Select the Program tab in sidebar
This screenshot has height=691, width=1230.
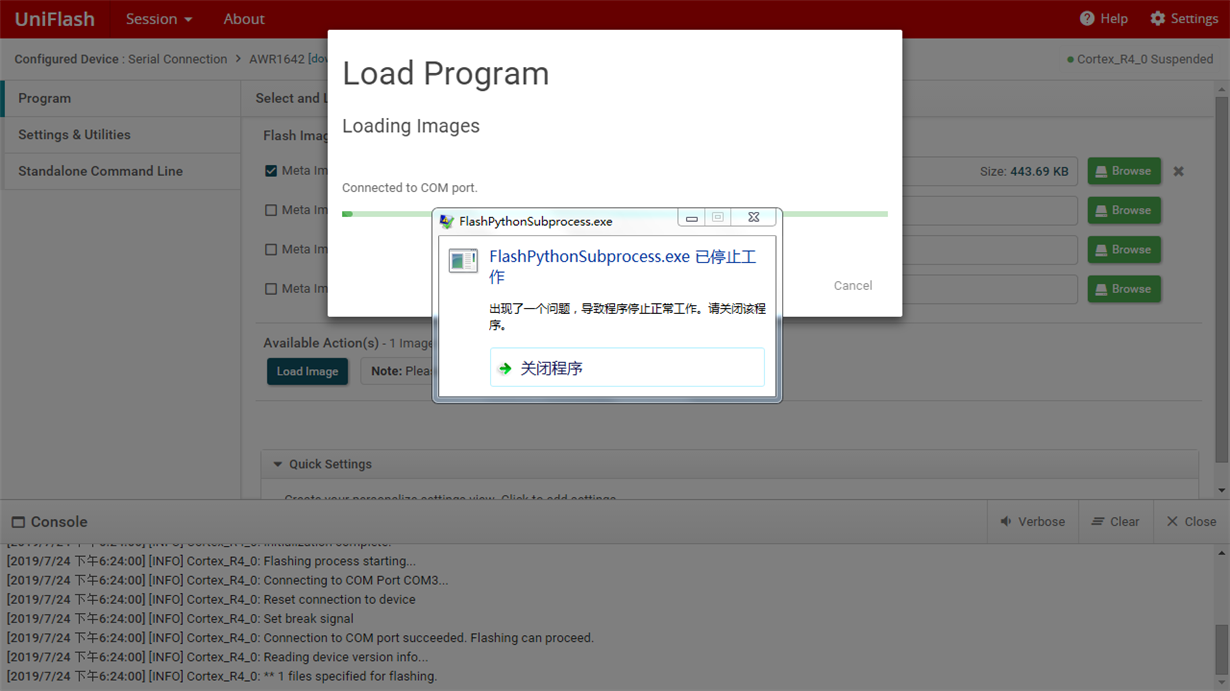click(x=122, y=98)
